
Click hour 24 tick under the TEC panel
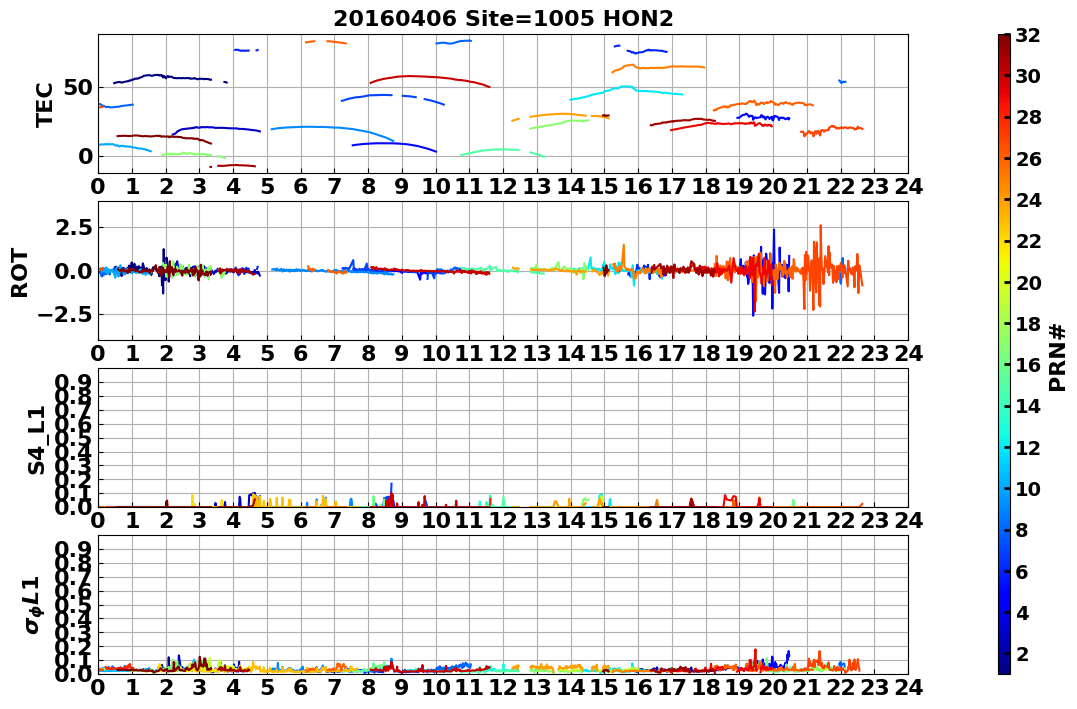tap(909, 186)
